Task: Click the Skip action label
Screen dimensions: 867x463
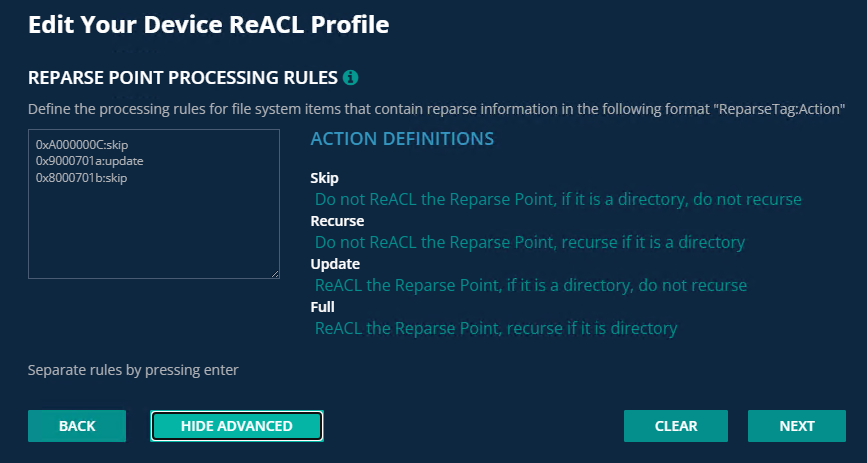Action: 325,178
